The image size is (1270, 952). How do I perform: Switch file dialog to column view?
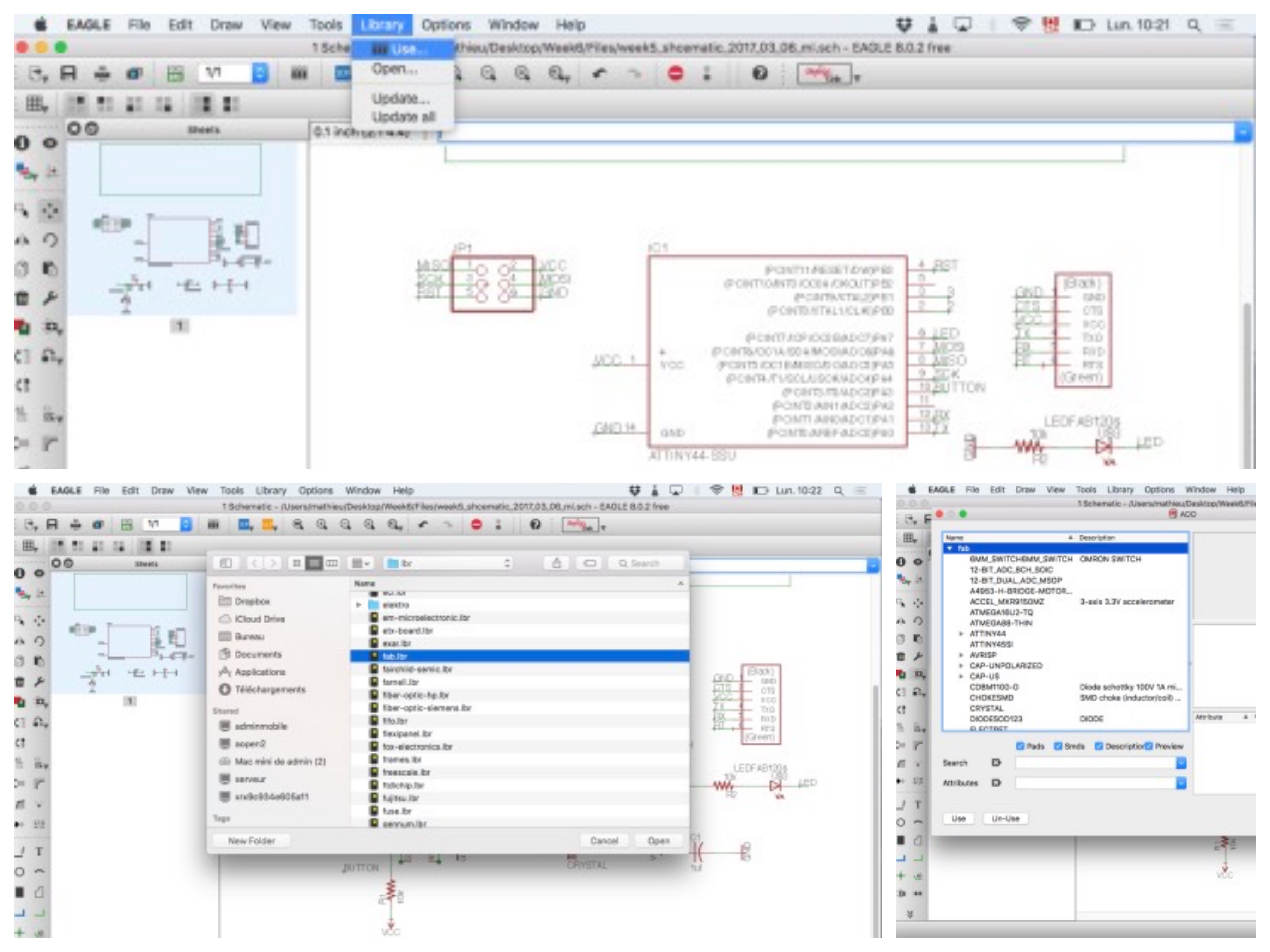pyautogui.click(x=332, y=563)
